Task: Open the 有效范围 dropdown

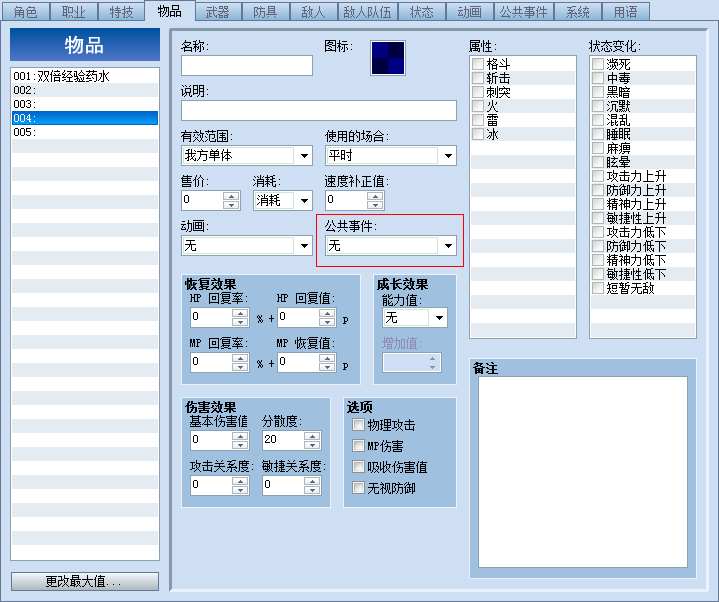Action: tap(247, 155)
